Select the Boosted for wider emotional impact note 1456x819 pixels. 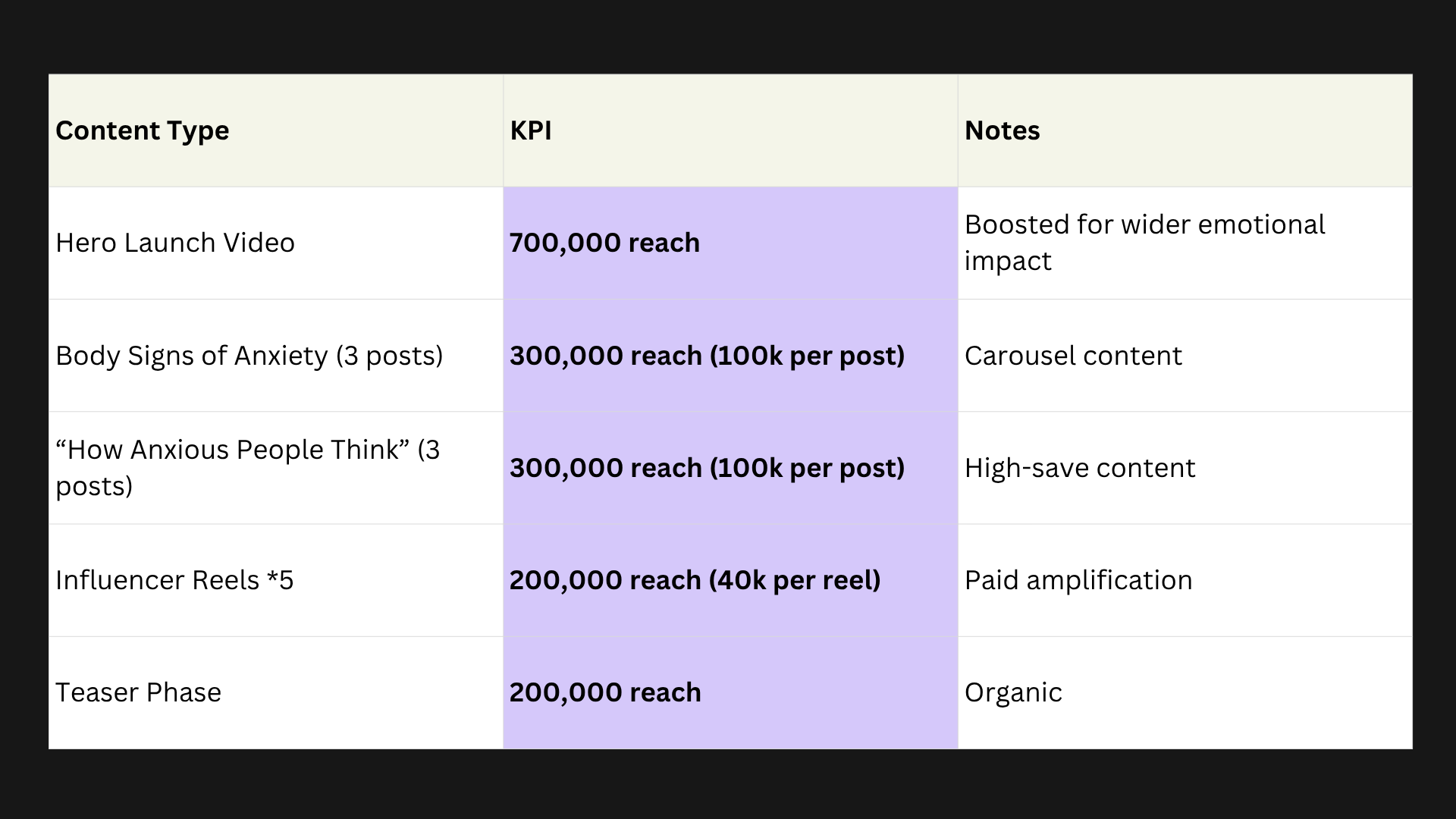coord(1185,243)
